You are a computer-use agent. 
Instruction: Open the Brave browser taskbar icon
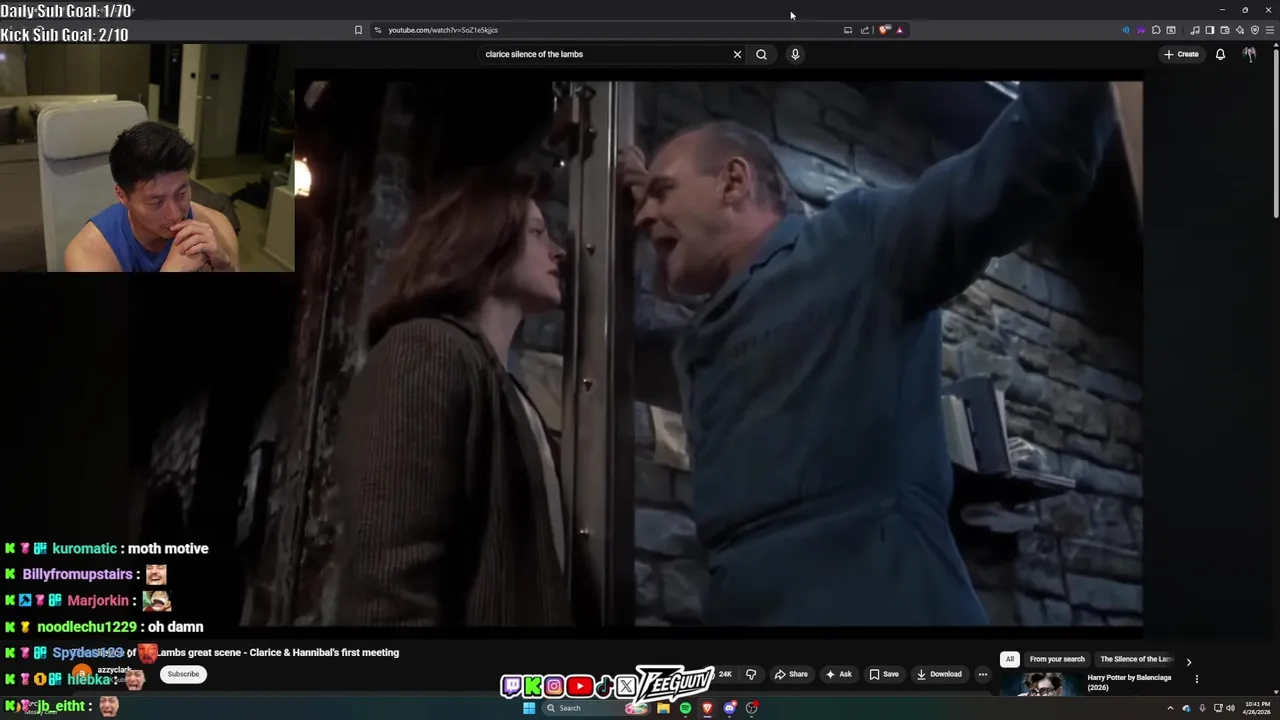pyautogui.click(x=707, y=708)
